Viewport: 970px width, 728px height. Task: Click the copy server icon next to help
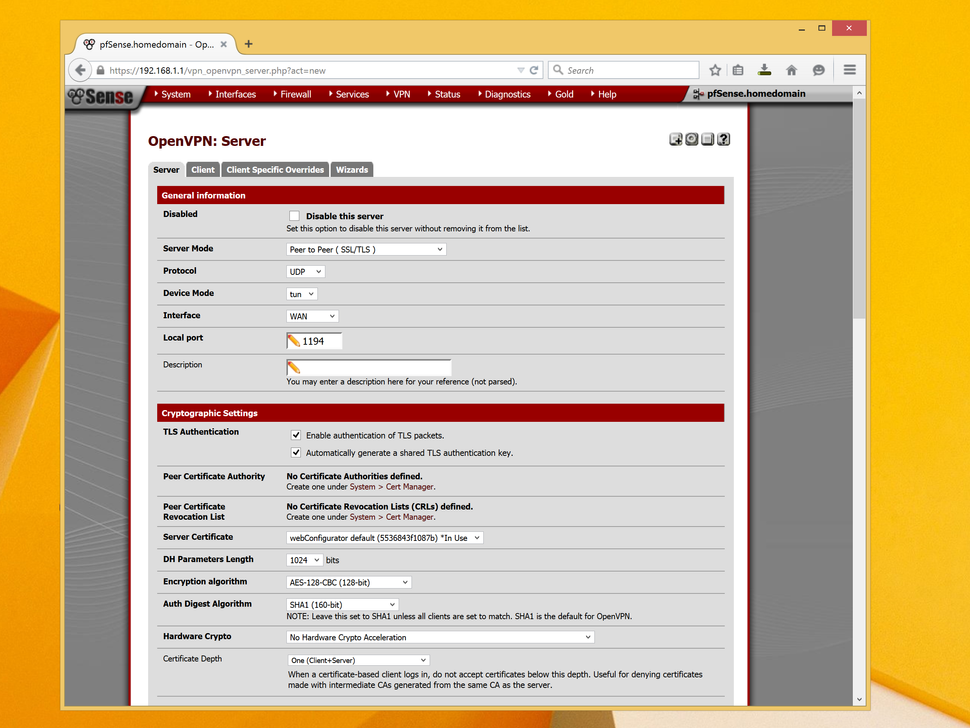[707, 139]
